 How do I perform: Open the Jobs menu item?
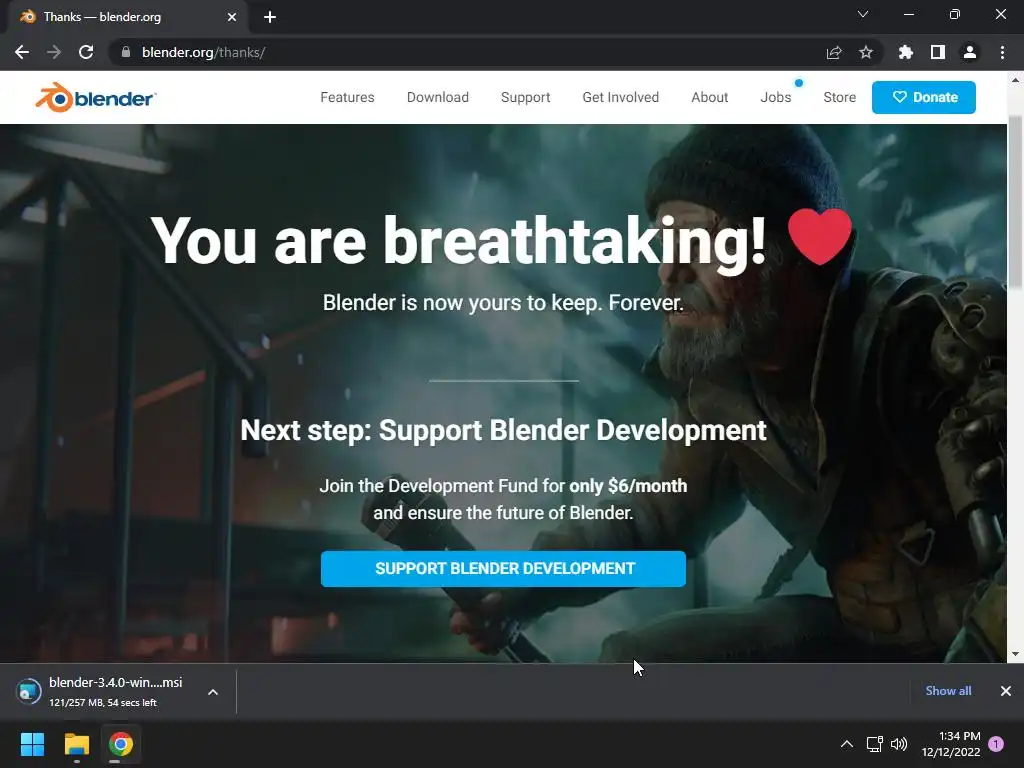click(x=776, y=97)
